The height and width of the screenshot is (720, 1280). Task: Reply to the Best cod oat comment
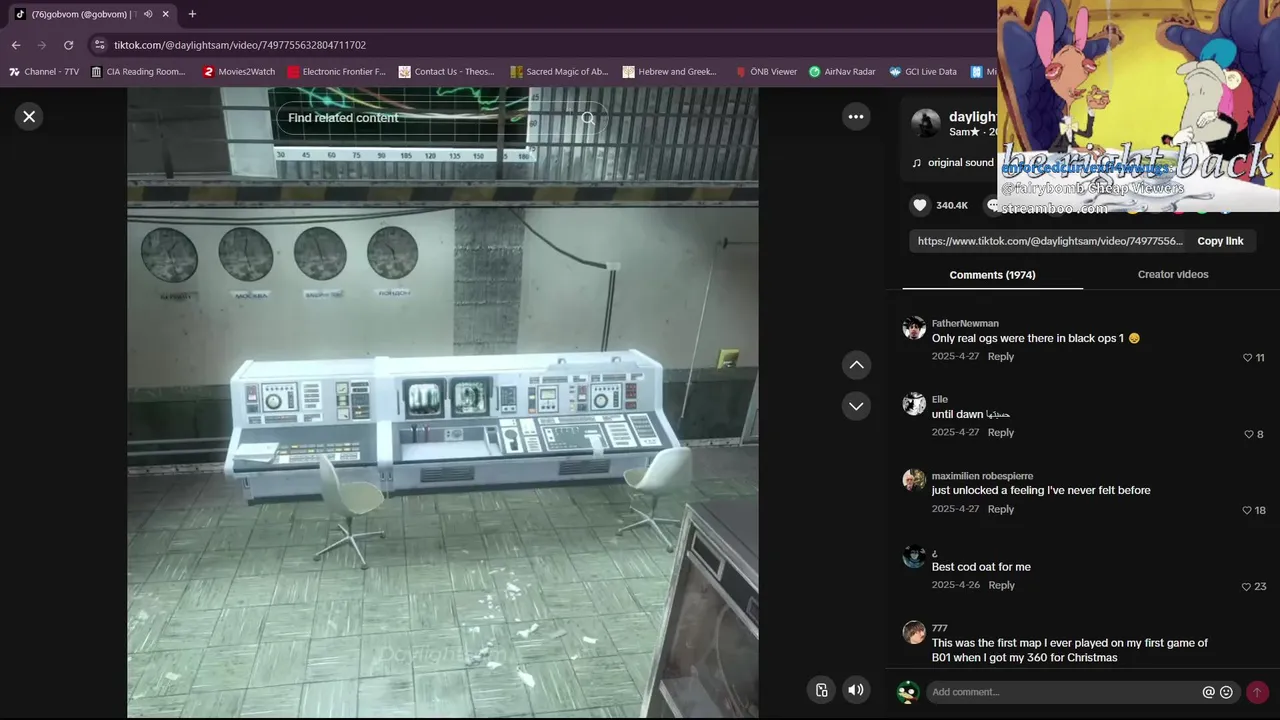pos(1001,585)
